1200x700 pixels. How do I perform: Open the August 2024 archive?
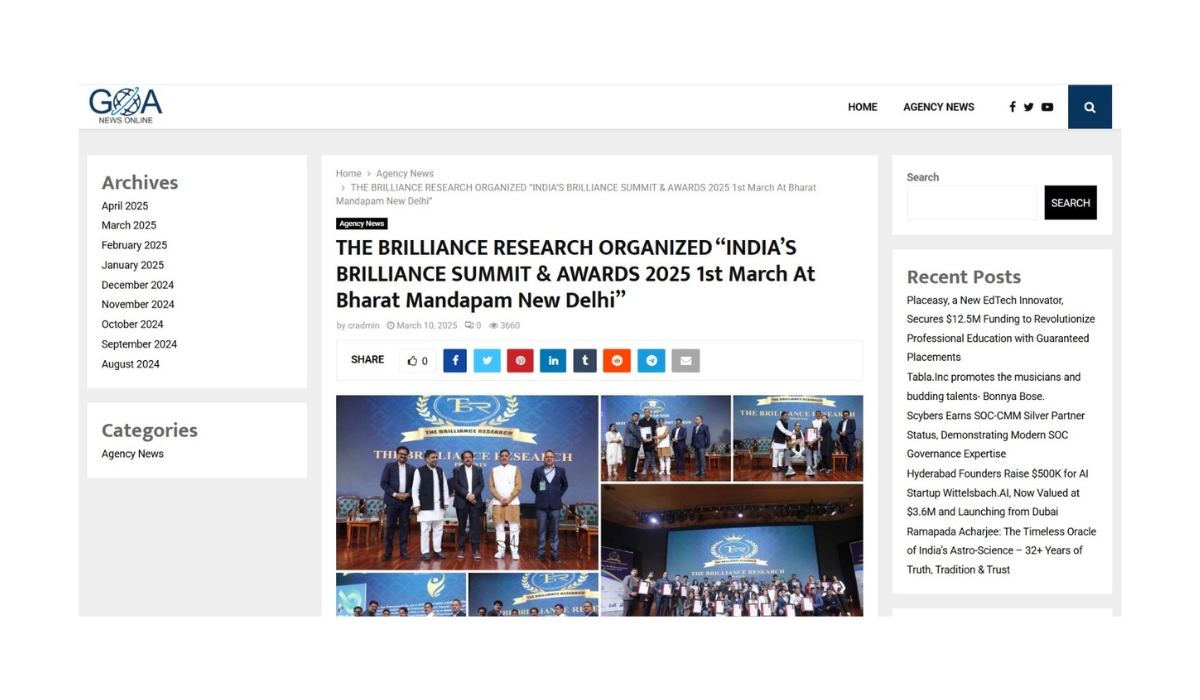[x=130, y=364]
